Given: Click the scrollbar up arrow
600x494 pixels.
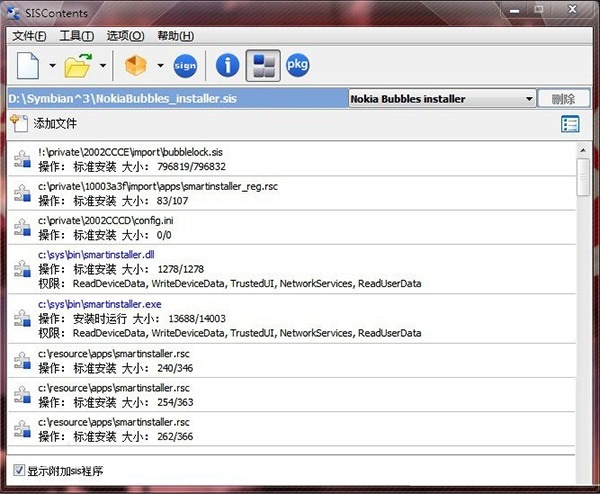Looking at the screenshot, I should 583,150.
